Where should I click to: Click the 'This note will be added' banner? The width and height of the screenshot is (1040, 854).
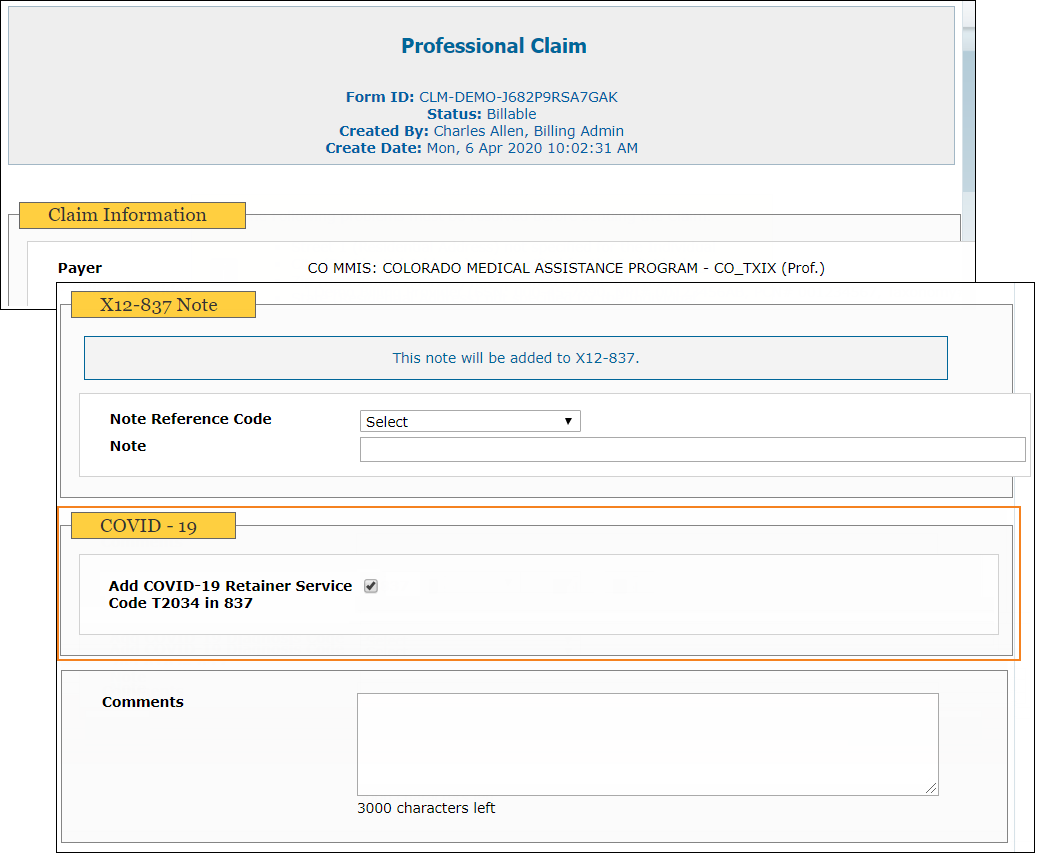pyautogui.click(x=515, y=358)
